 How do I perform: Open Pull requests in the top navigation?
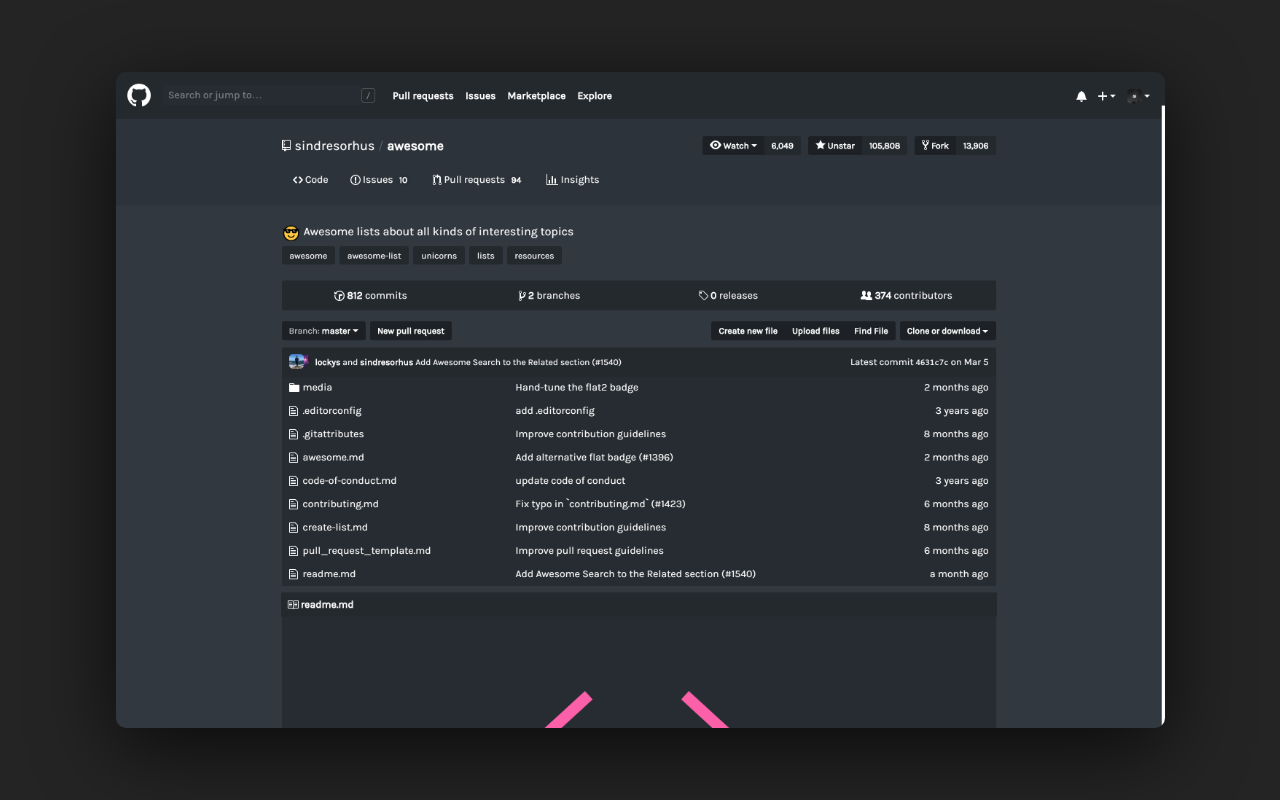[423, 96]
